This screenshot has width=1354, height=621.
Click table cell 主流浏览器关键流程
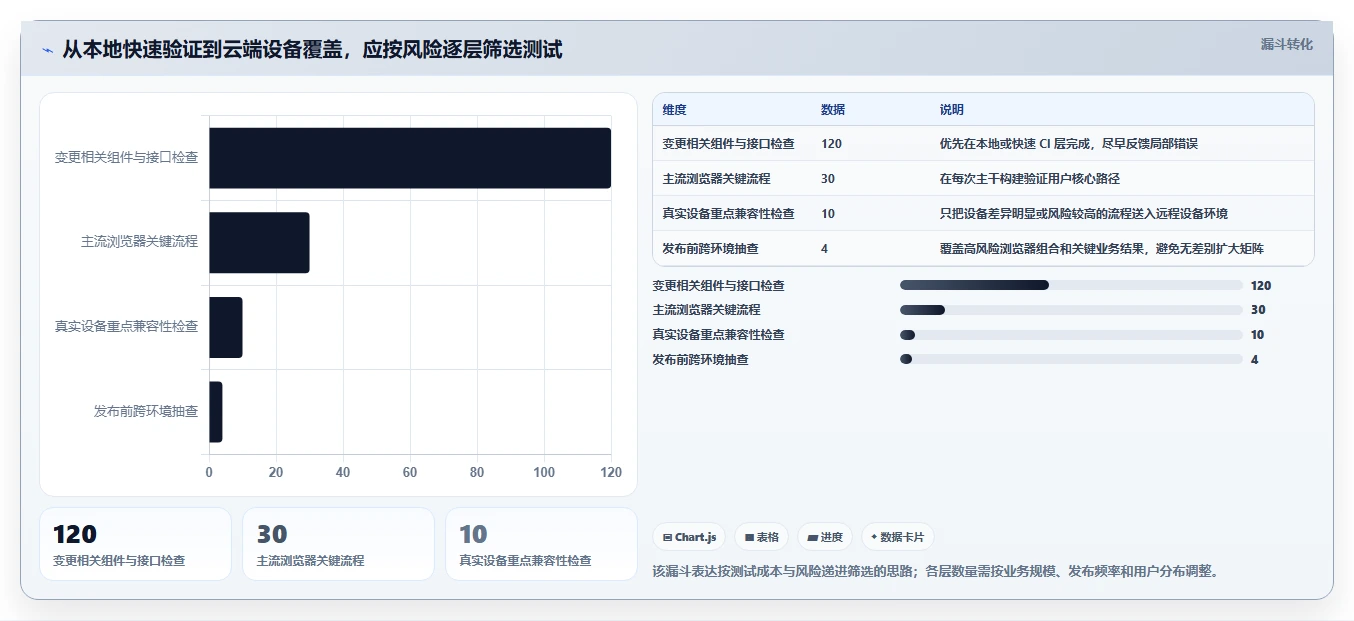click(716, 179)
